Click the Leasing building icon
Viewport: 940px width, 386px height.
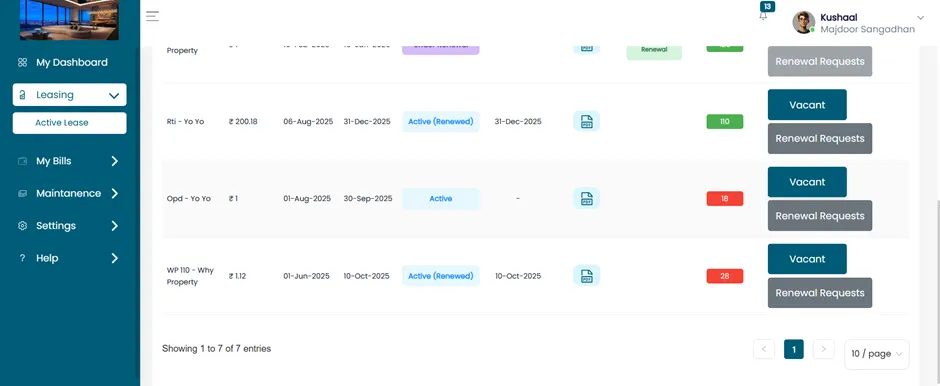22,95
